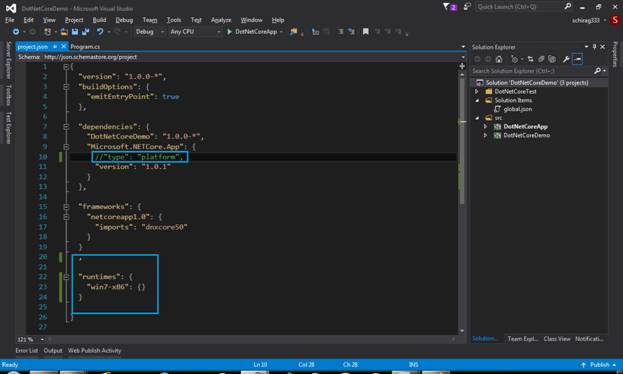
Task: Pin the Solution Explorer panel
Action: click(x=594, y=47)
